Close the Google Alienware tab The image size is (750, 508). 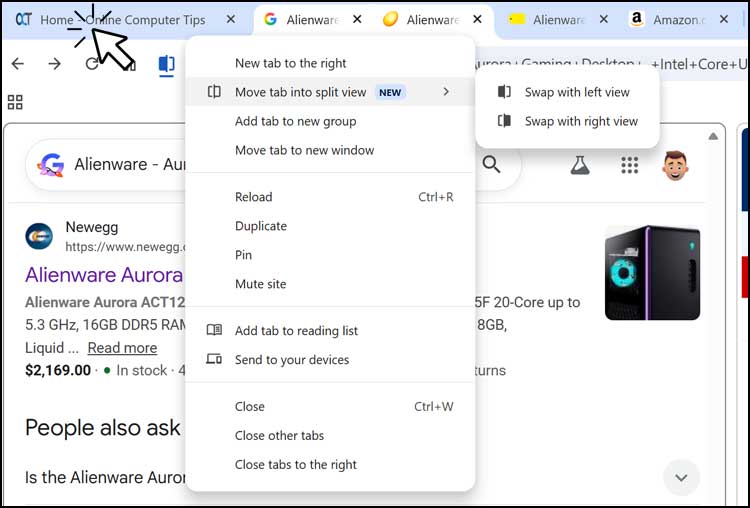(x=357, y=19)
